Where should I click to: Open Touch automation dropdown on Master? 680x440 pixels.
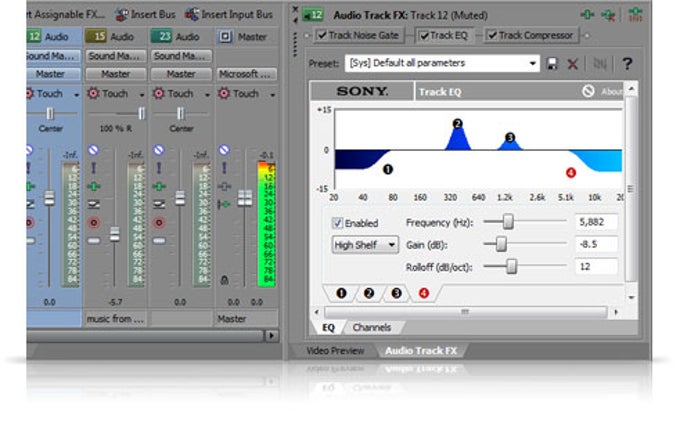point(272,94)
